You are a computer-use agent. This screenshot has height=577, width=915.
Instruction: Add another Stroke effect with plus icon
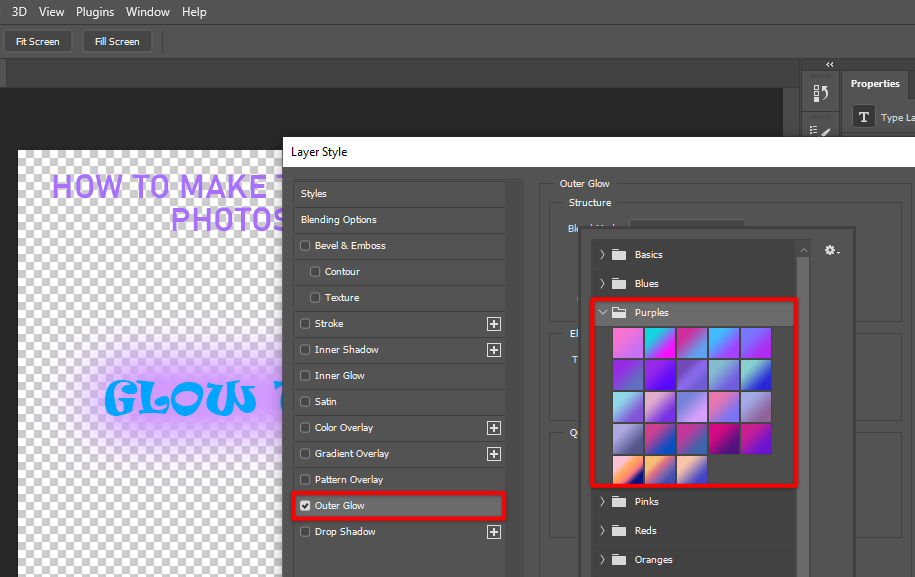493,324
